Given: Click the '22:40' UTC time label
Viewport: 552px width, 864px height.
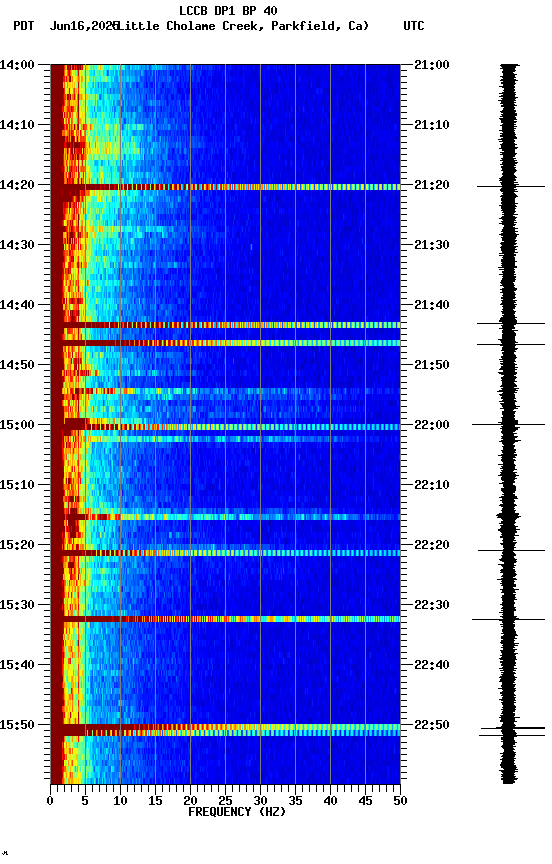Looking at the screenshot, I should [x=432, y=666].
